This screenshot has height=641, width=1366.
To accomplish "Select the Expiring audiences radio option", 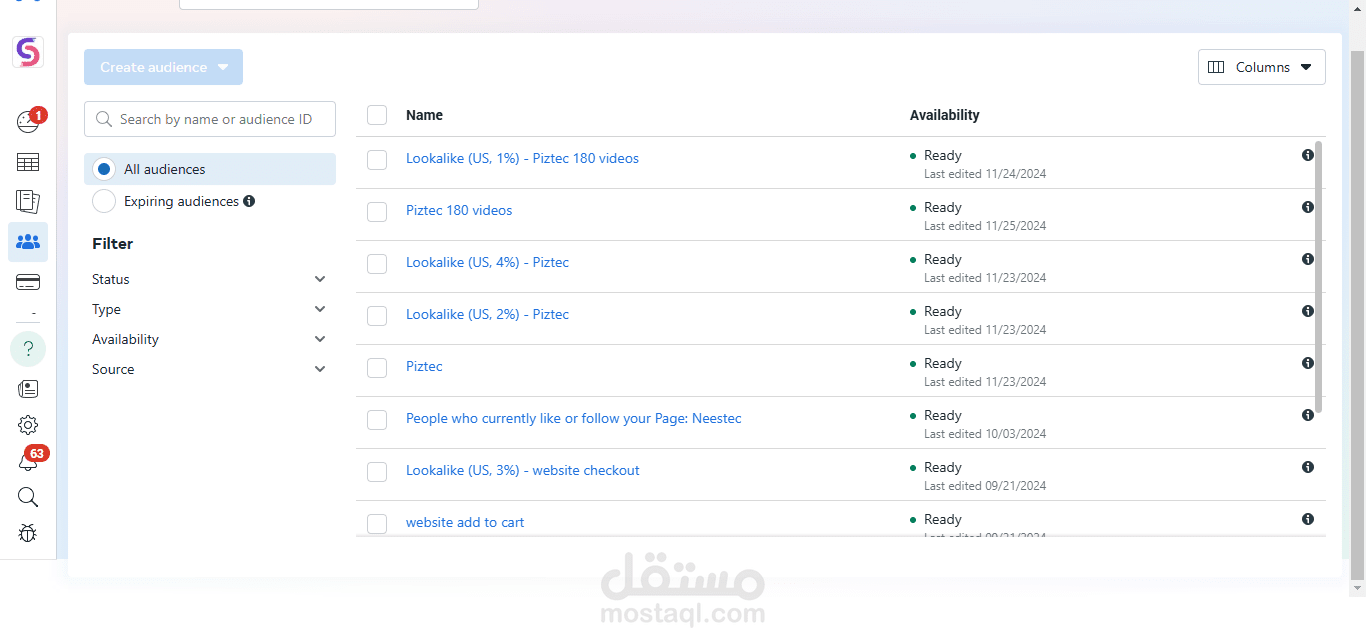I will coord(104,201).
